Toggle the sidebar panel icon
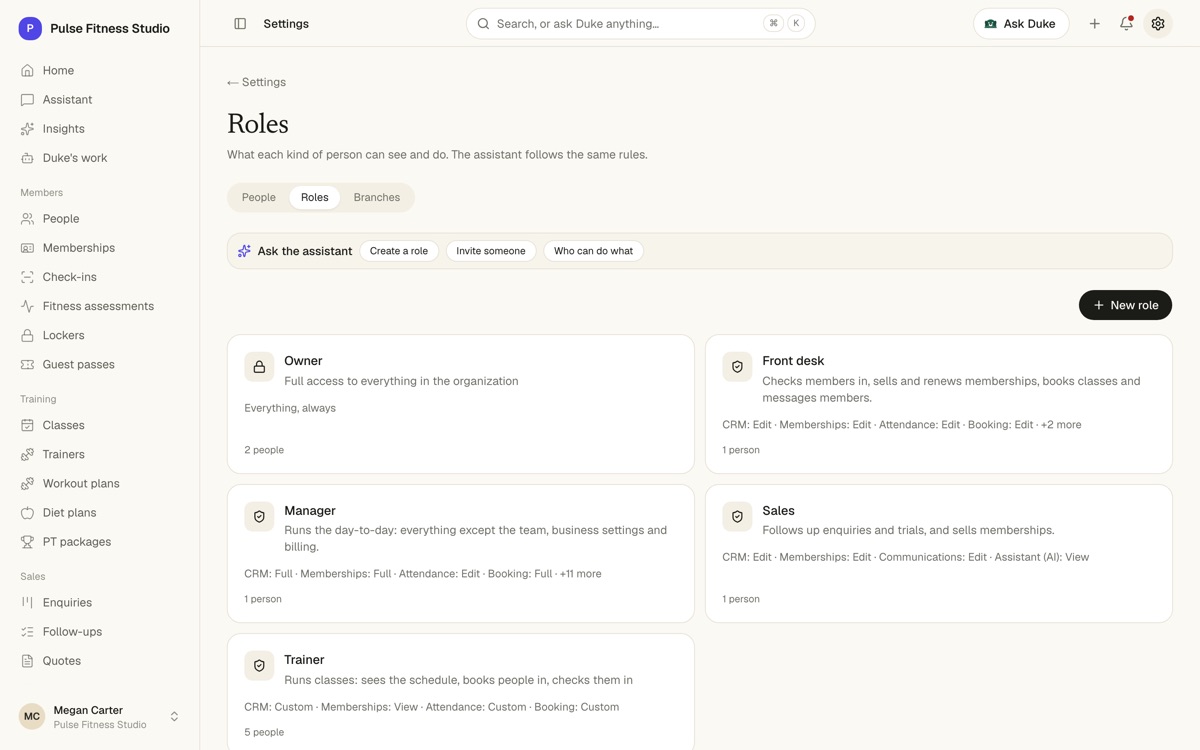The width and height of the screenshot is (1200, 750). (x=240, y=24)
